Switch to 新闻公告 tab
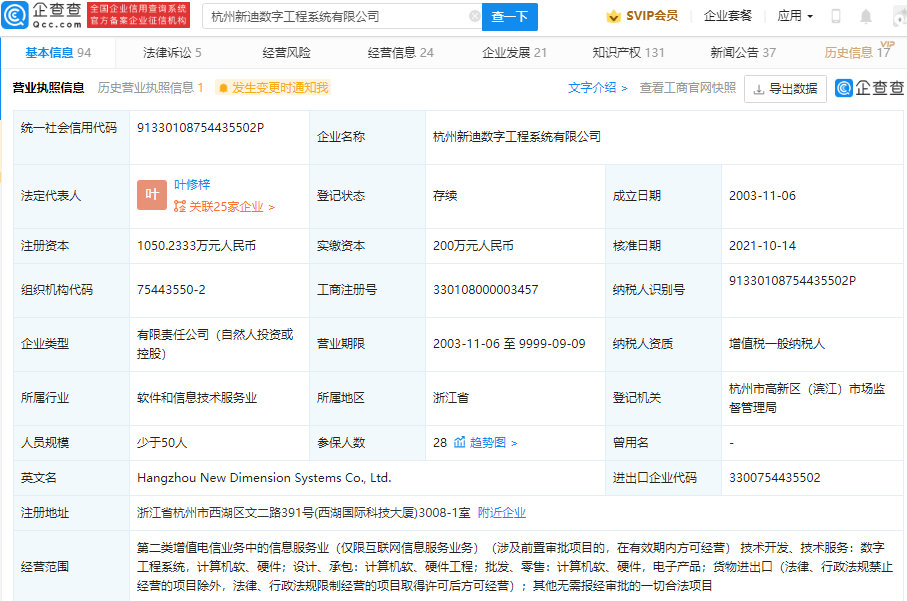This screenshot has height=601, width=907. point(743,53)
